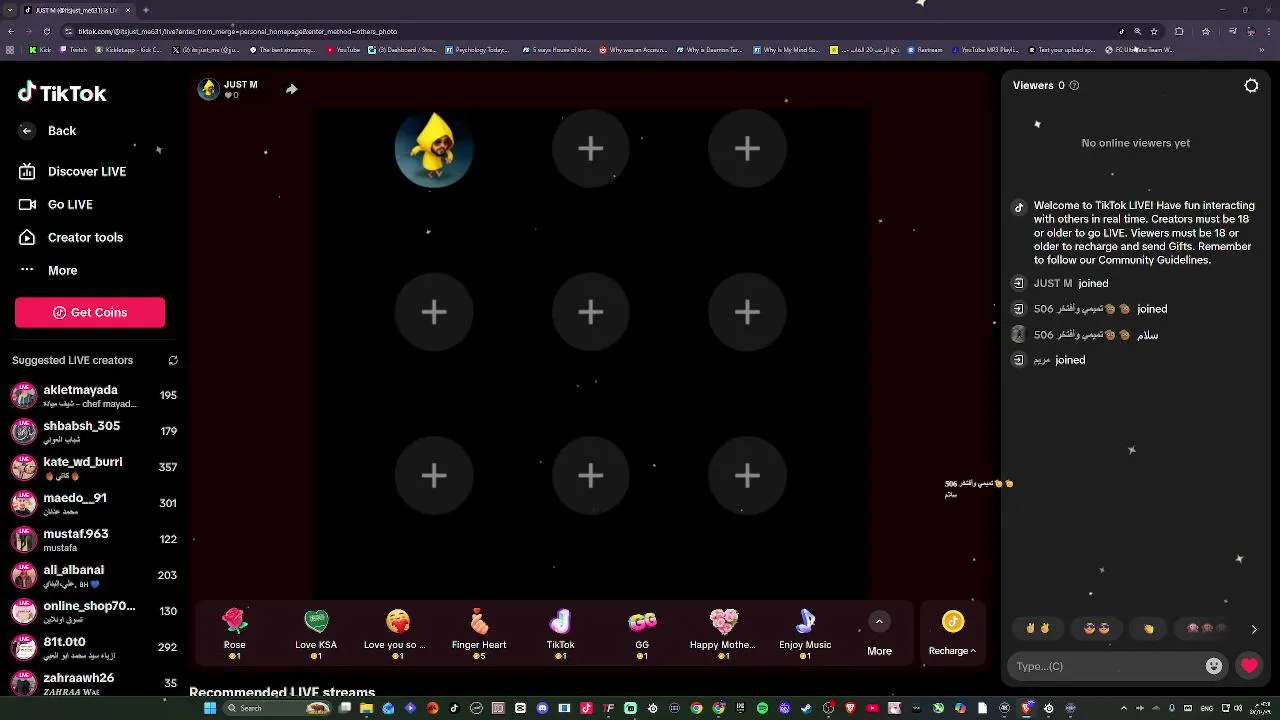Click plus slot in bottom-right grid corner
This screenshot has height=720, width=1280.
click(x=747, y=476)
